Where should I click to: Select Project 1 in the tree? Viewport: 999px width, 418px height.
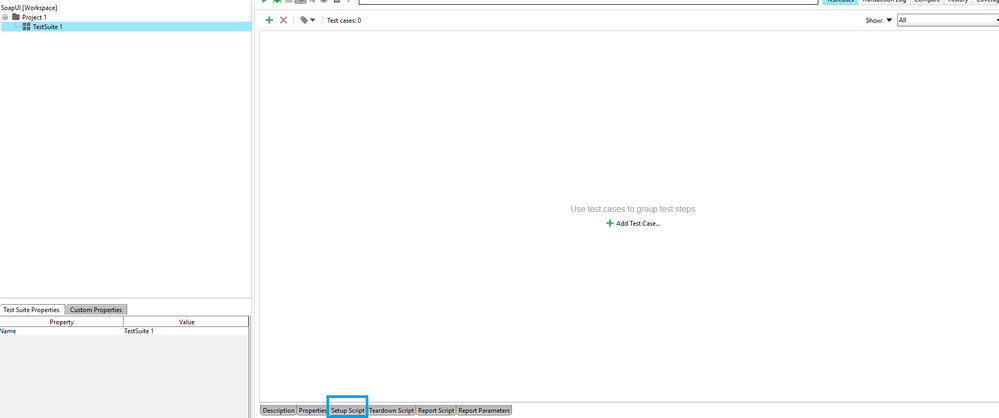point(34,17)
